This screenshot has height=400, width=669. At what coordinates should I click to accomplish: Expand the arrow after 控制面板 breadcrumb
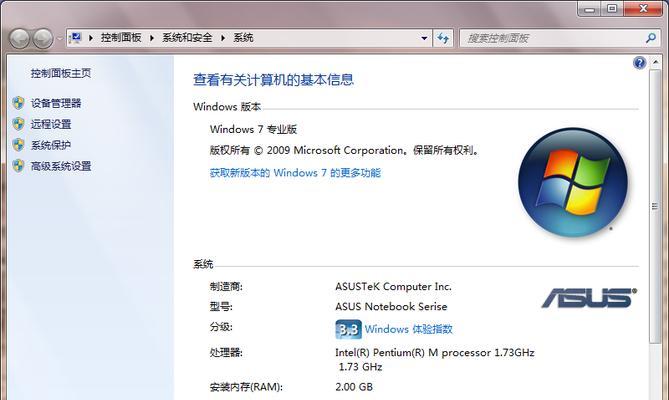tap(153, 38)
